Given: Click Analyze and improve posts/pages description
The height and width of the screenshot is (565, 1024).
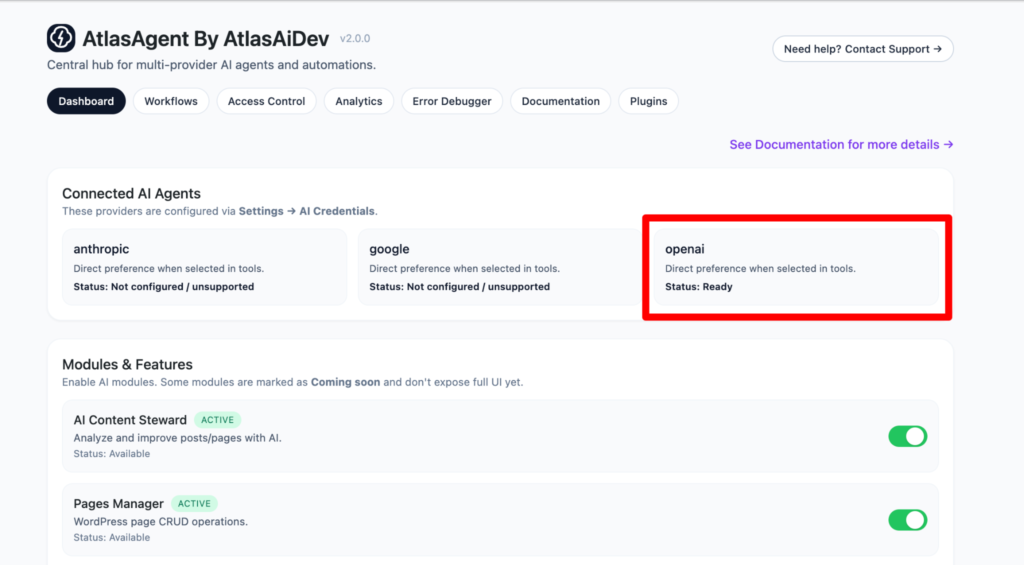Looking at the screenshot, I should tap(178, 438).
